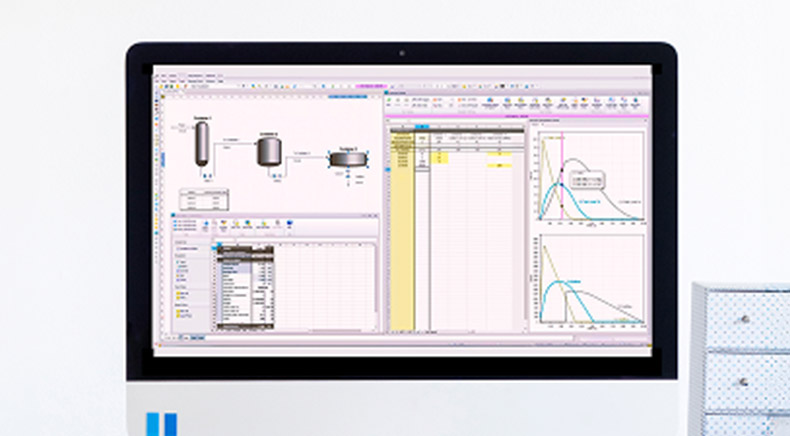Click the rightmost large icon in the right window ribbon
The width and height of the screenshot is (790, 436).
[x=636, y=102]
